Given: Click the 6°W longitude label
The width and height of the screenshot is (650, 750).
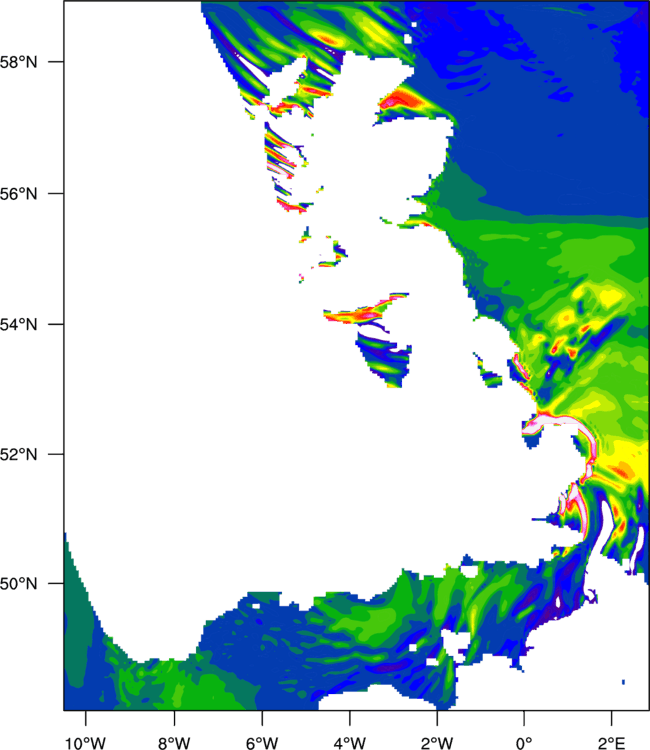Looking at the screenshot, I should pyautogui.click(x=262, y=743).
